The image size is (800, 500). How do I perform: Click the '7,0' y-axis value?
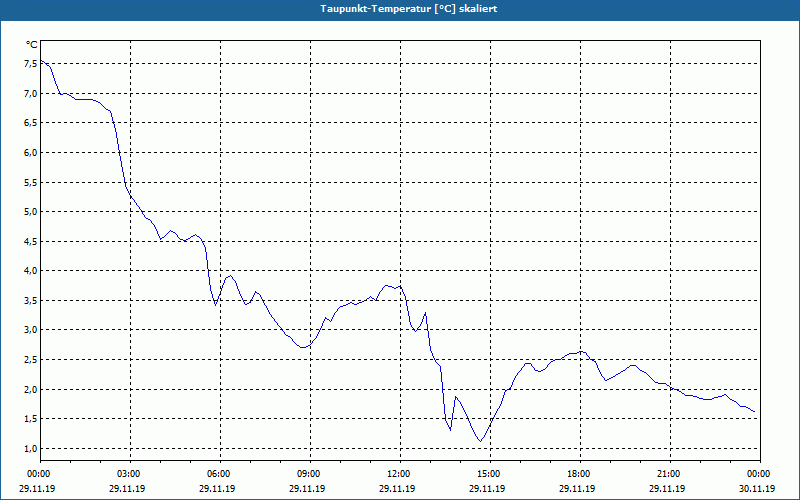31,93
